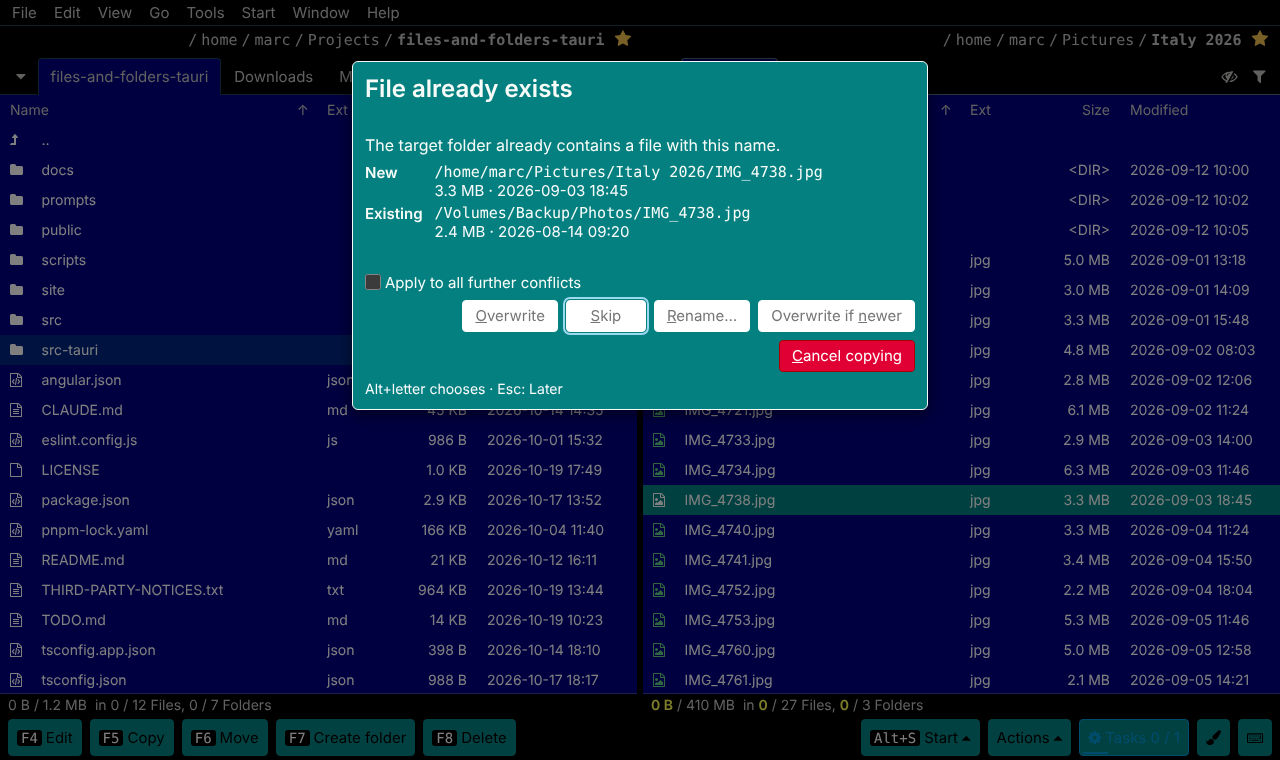The image size is (1280, 760).
Task: Select the IMG_4761.jpg file row
Action: 961,680
